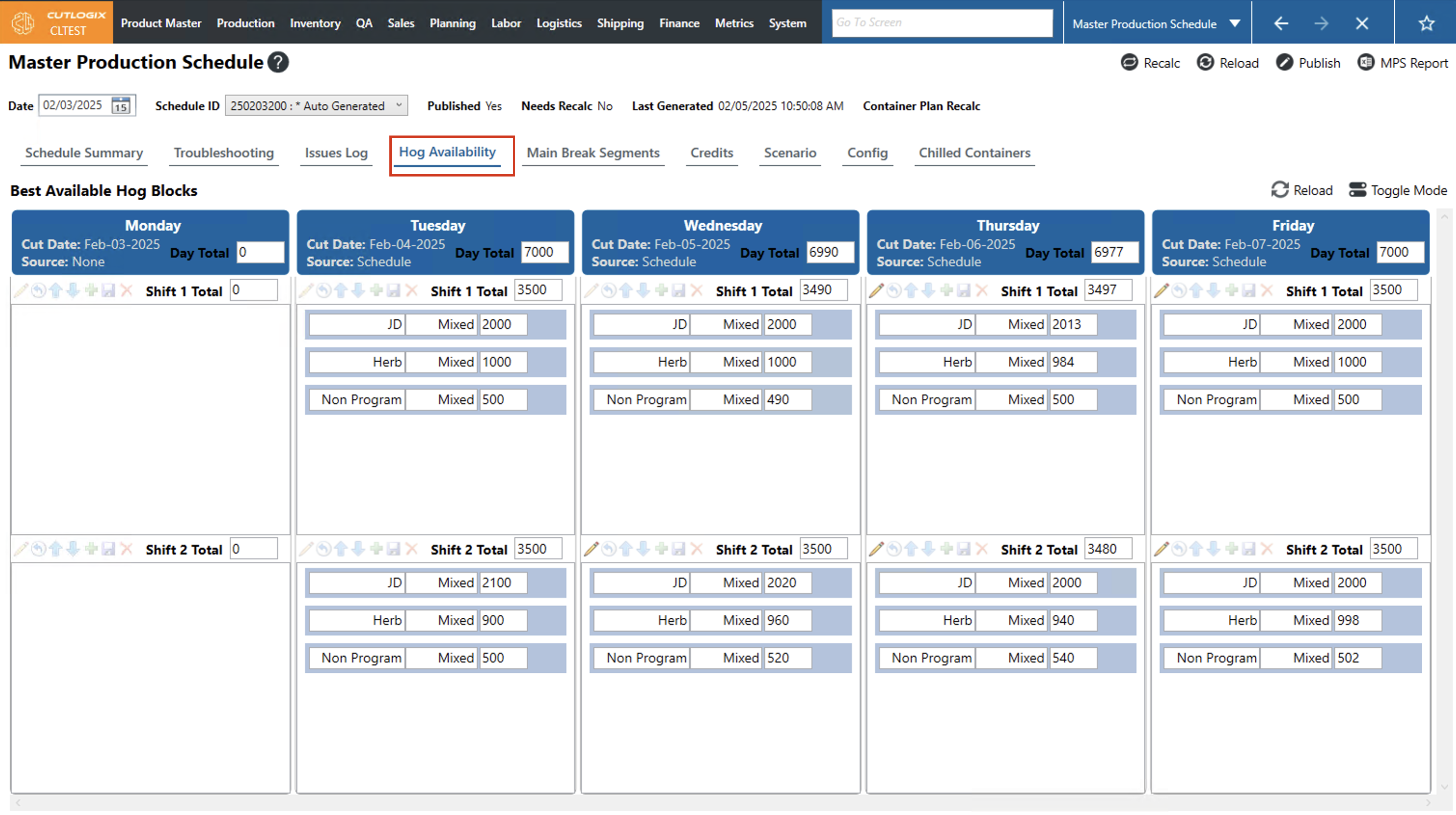Screen dimensions: 1456x815
Task: Click Thursday Shift 1 edit pencil icon
Action: (876, 290)
